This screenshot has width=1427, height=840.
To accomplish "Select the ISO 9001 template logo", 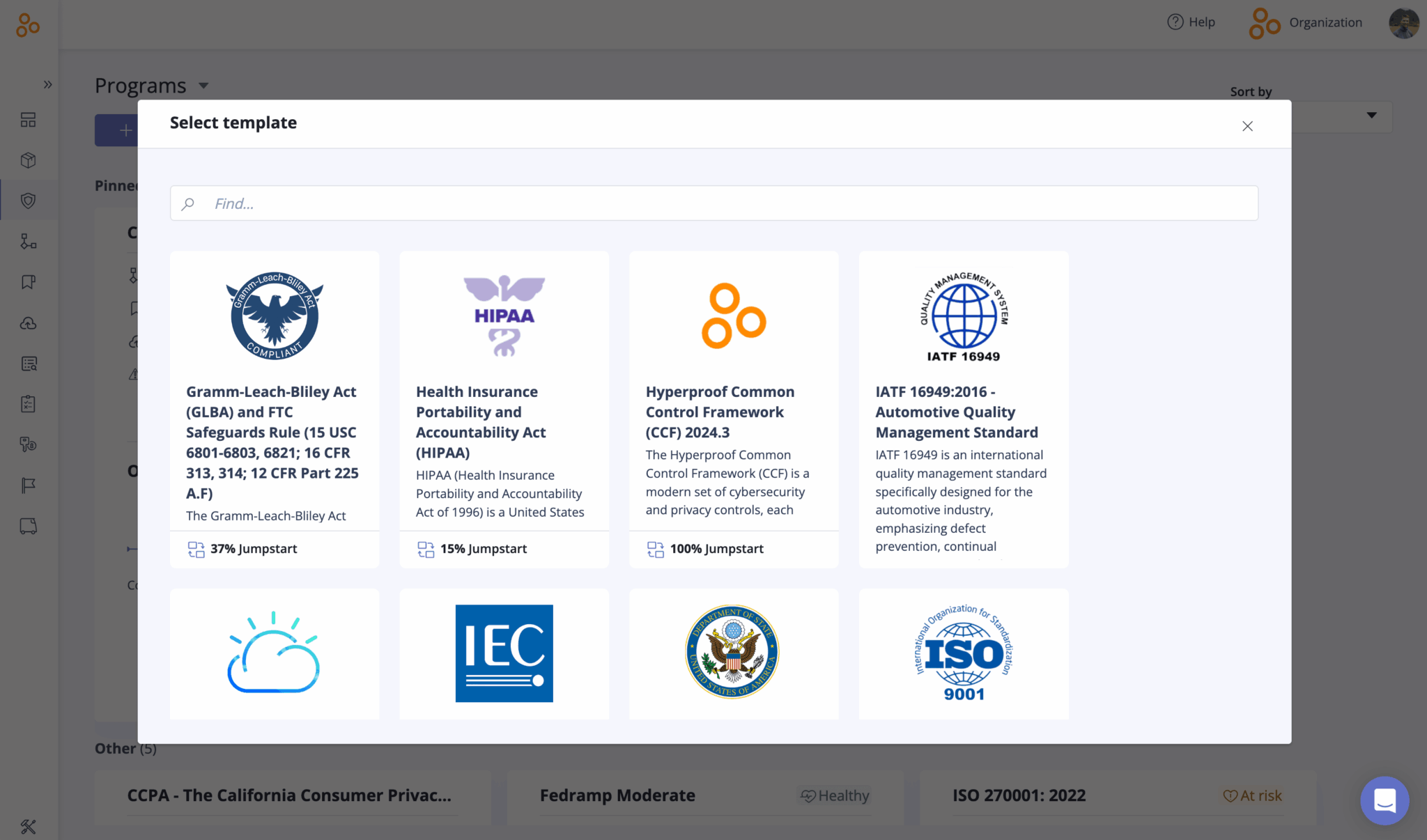I will (964, 653).
